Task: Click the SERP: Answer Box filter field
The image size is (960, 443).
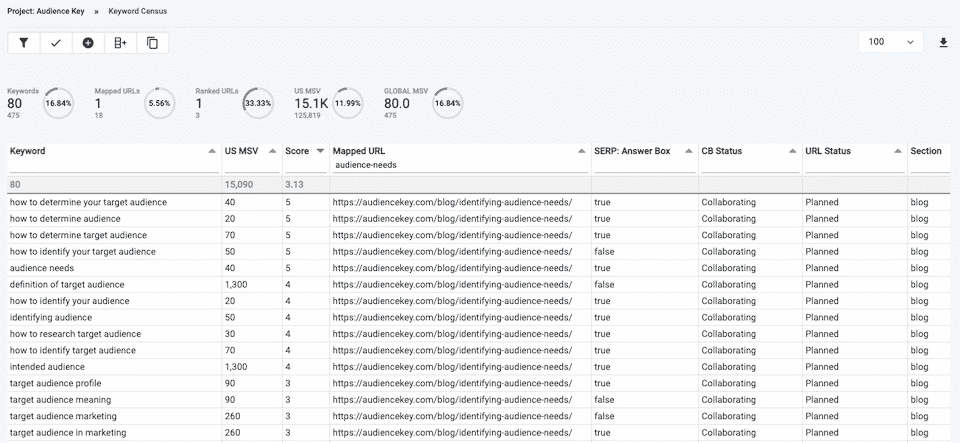Action: (x=644, y=165)
